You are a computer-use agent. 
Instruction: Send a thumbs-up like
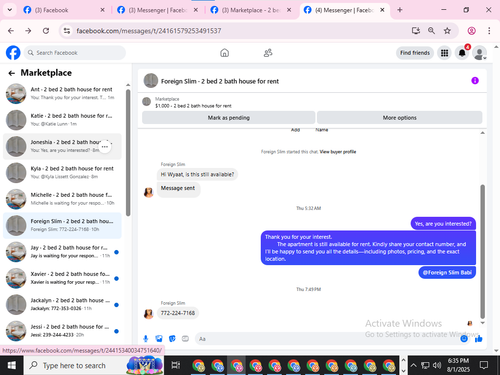point(479,339)
